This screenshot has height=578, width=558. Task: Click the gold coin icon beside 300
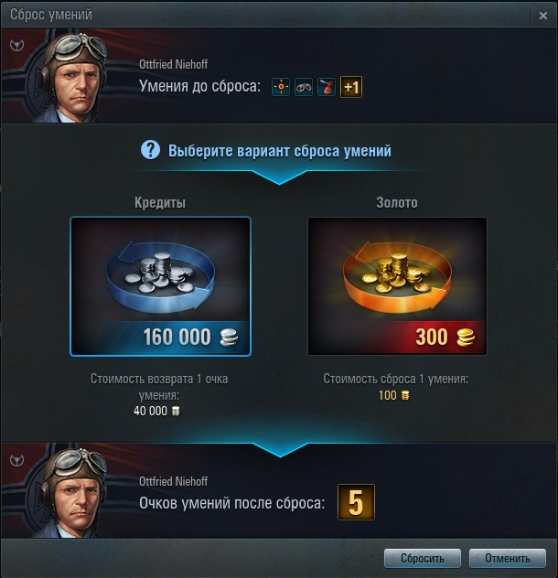click(465, 337)
